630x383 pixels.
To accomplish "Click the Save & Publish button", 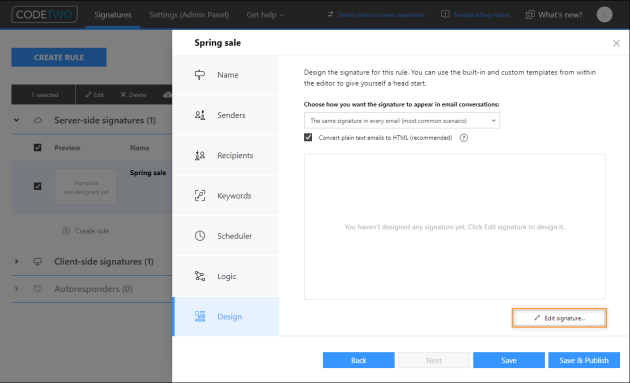I will (584, 360).
